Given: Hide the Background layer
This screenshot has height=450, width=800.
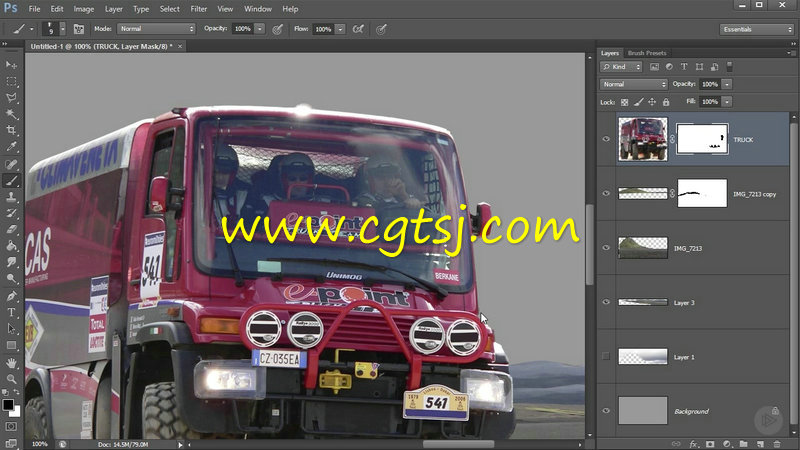Looking at the screenshot, I should 606,411.
